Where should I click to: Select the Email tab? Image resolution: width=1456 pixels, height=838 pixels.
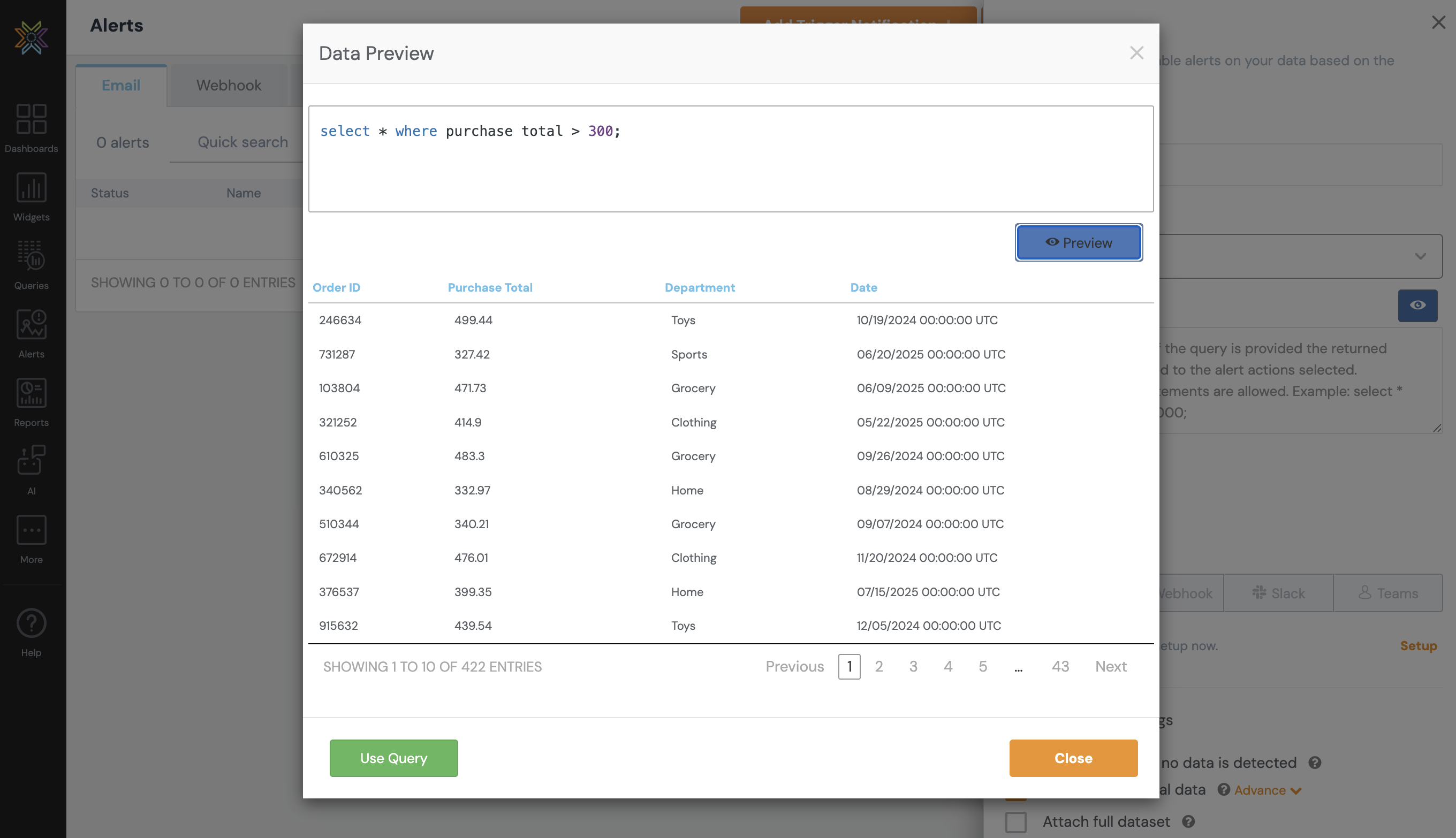(x=121, y=85)
